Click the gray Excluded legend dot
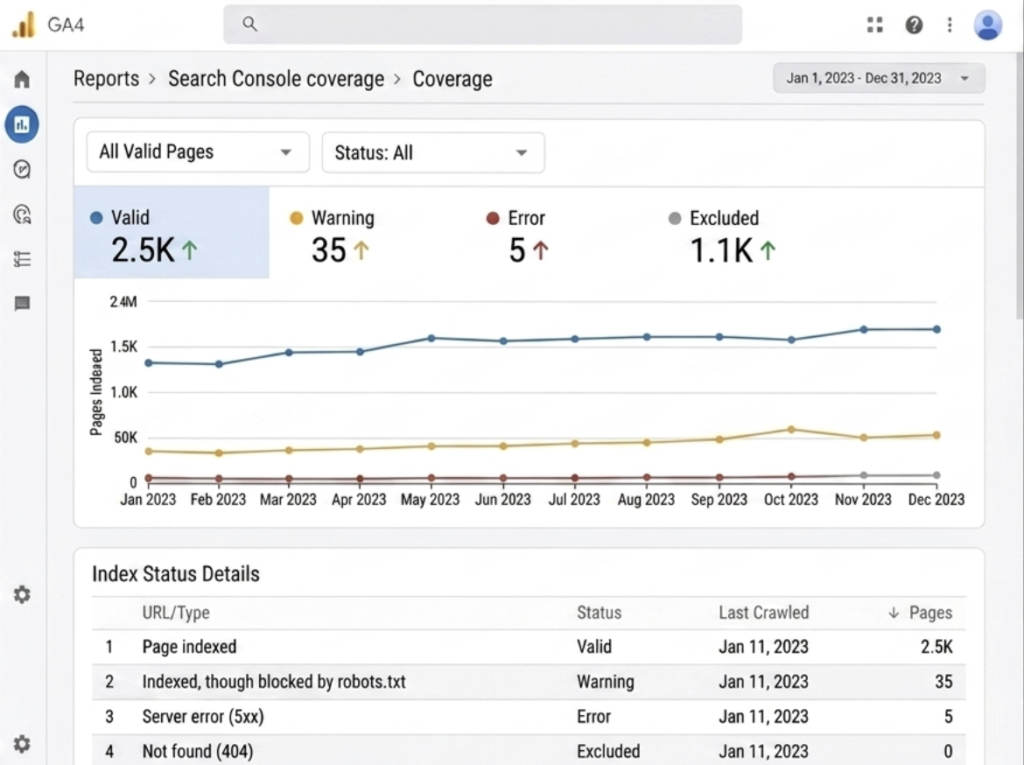 tap(675, 218)
